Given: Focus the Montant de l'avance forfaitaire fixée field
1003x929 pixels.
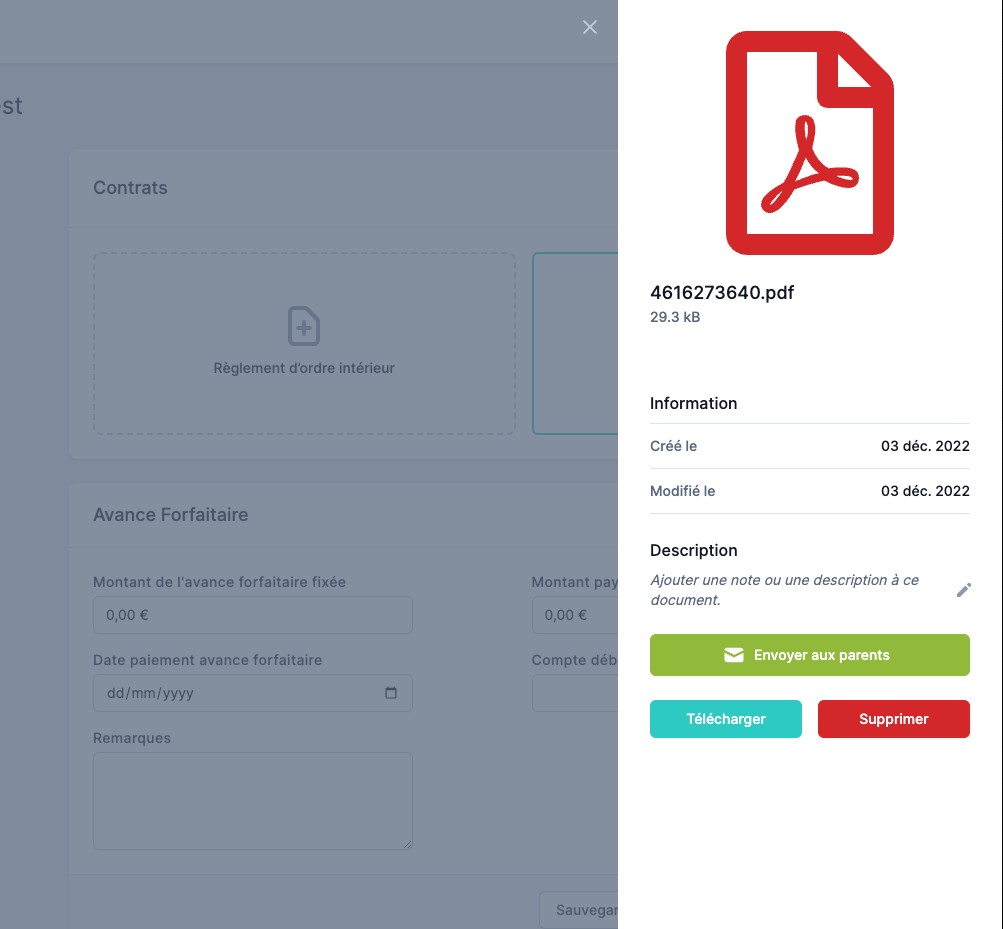Looking at the screenshot, I should (252, 615).
